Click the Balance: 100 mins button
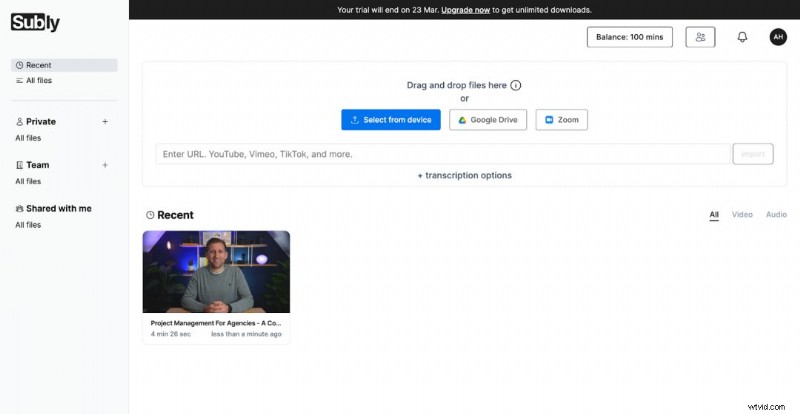This screenshot has height=414, width=800. click(630, 37)
